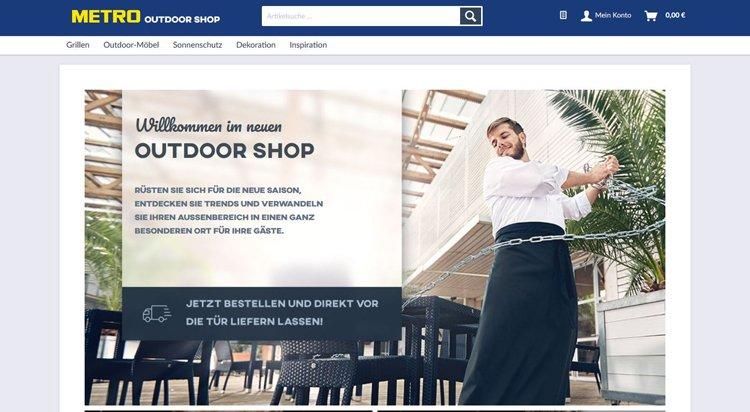
Task: Go to the Dekoration category
Action: click(x=256, y=45)
